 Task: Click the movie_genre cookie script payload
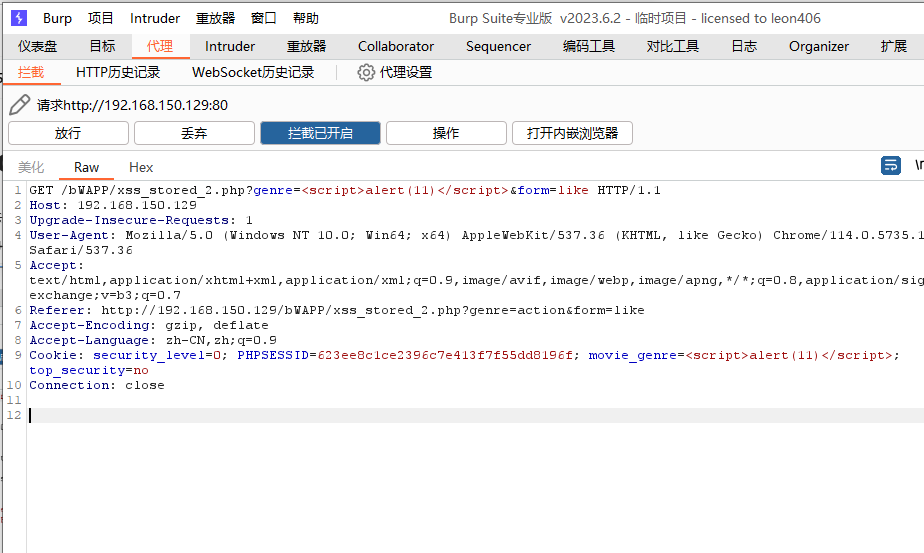click(x=789, y=356)
